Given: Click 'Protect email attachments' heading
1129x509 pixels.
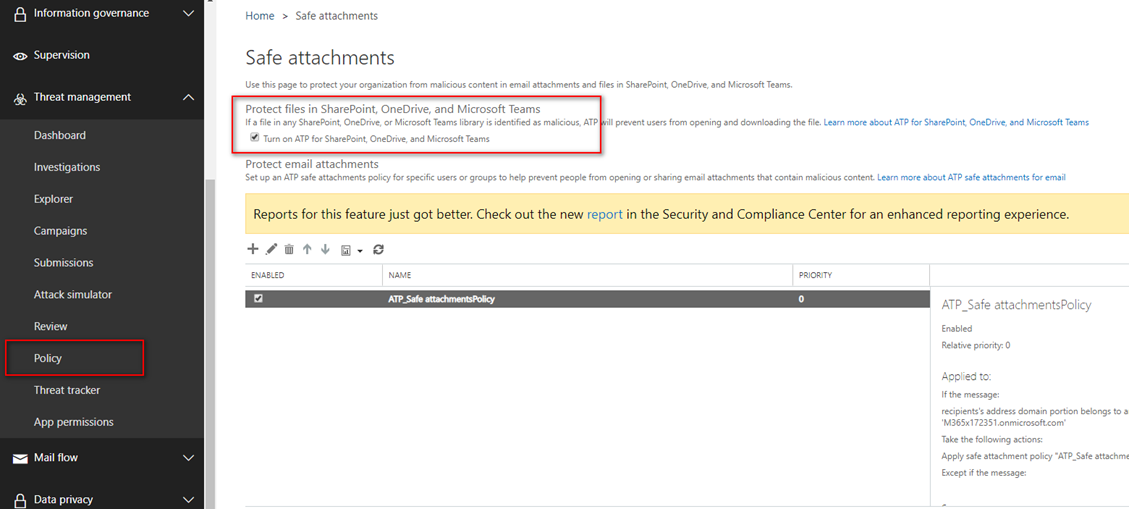Looking at the screenshot, I should point(312,163).
